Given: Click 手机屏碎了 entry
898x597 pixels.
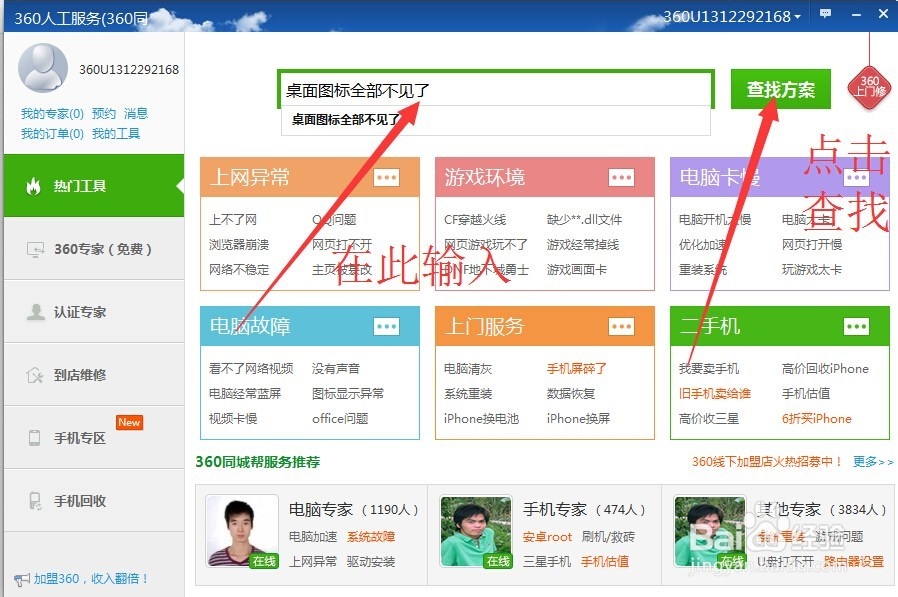Looking at the screenshot, I should point(577,368).
